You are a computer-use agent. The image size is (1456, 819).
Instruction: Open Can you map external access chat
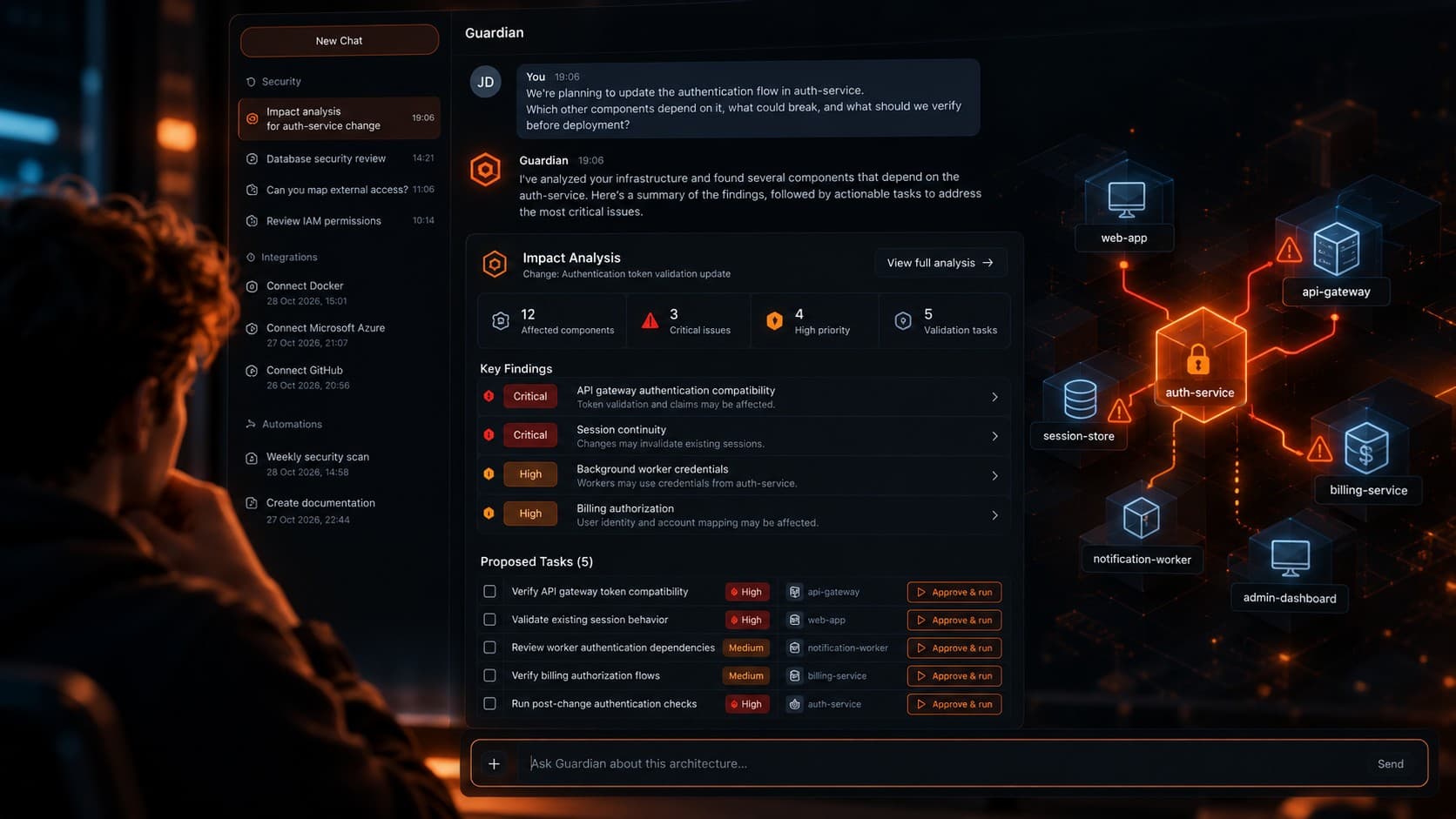(x=339, y=190)
